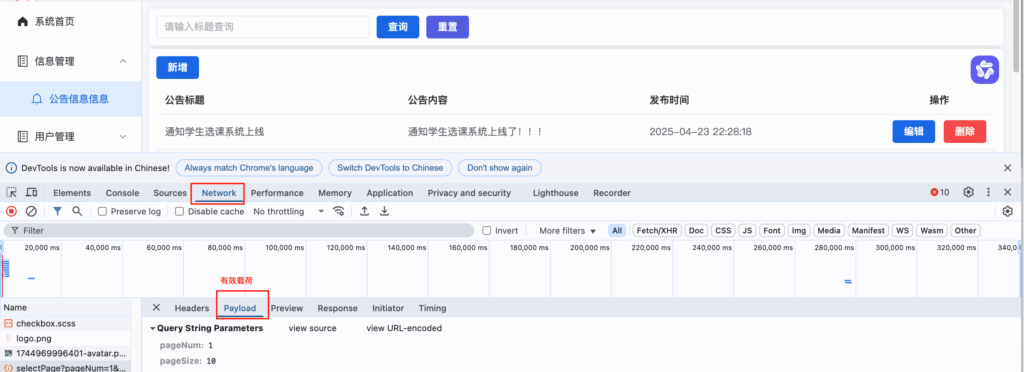Click Switch DevTools to Chinese
The image size is (1024, 372).
(x=390, y=168)
